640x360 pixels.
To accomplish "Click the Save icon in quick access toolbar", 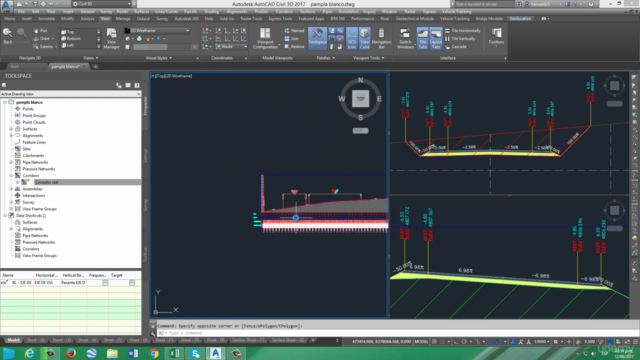I will (x=36, y=4).
